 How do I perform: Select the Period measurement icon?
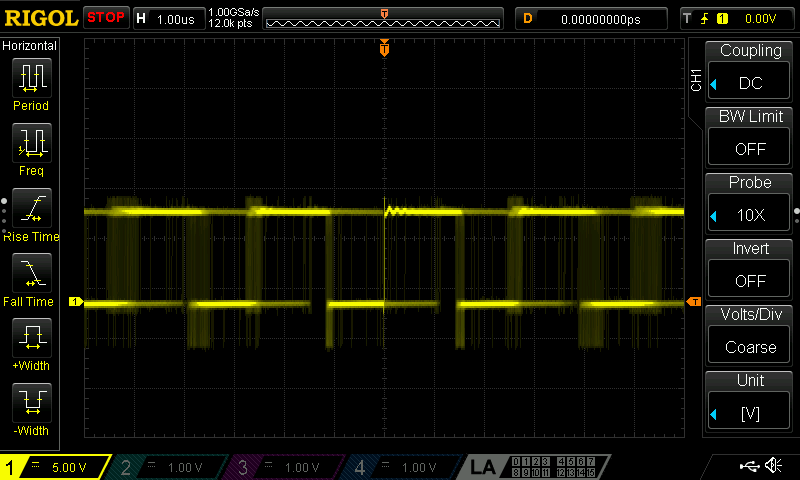(31, 77)
